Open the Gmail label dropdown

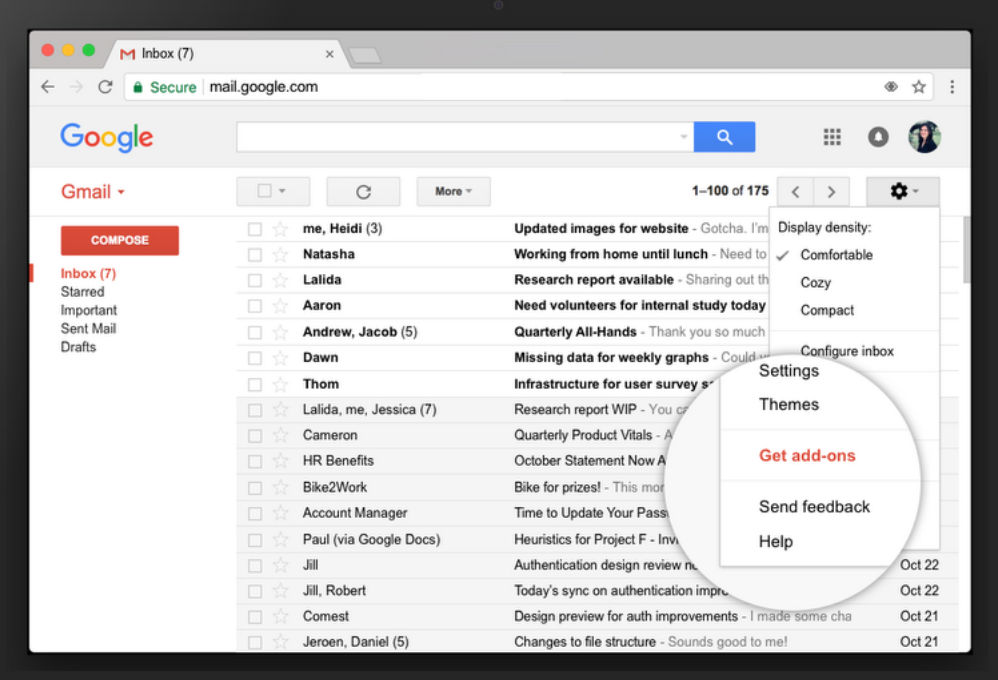[x=93, y=192]
